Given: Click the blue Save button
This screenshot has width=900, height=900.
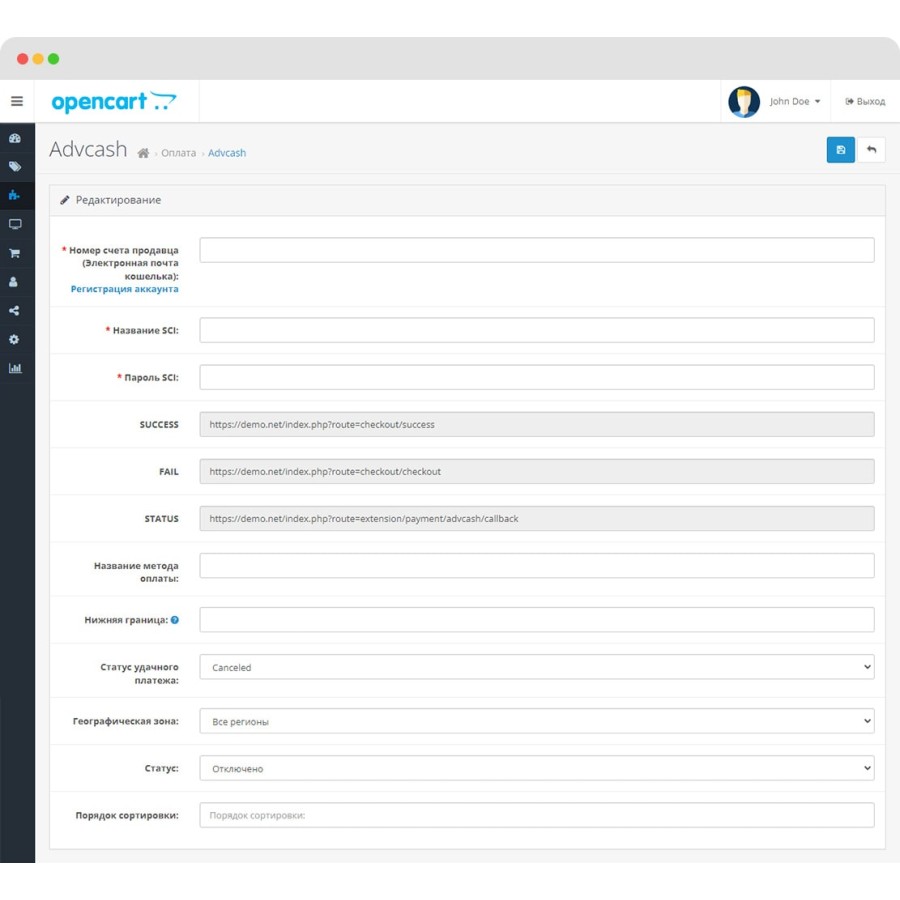Looking at the screenshot, I should pyautogui.click(x=840, y=150).
